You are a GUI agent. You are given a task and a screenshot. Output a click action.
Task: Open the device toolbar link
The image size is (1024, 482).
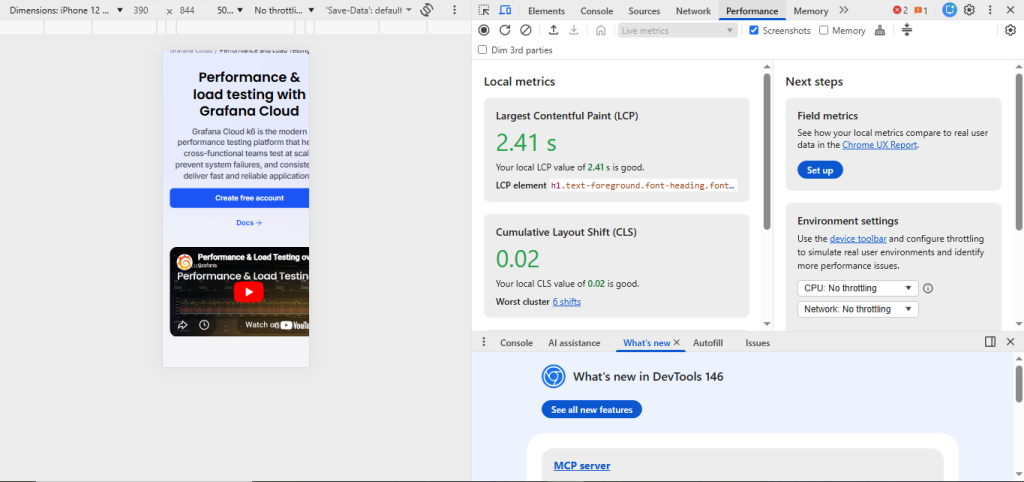pyautogui.click(x=858, y=239)
